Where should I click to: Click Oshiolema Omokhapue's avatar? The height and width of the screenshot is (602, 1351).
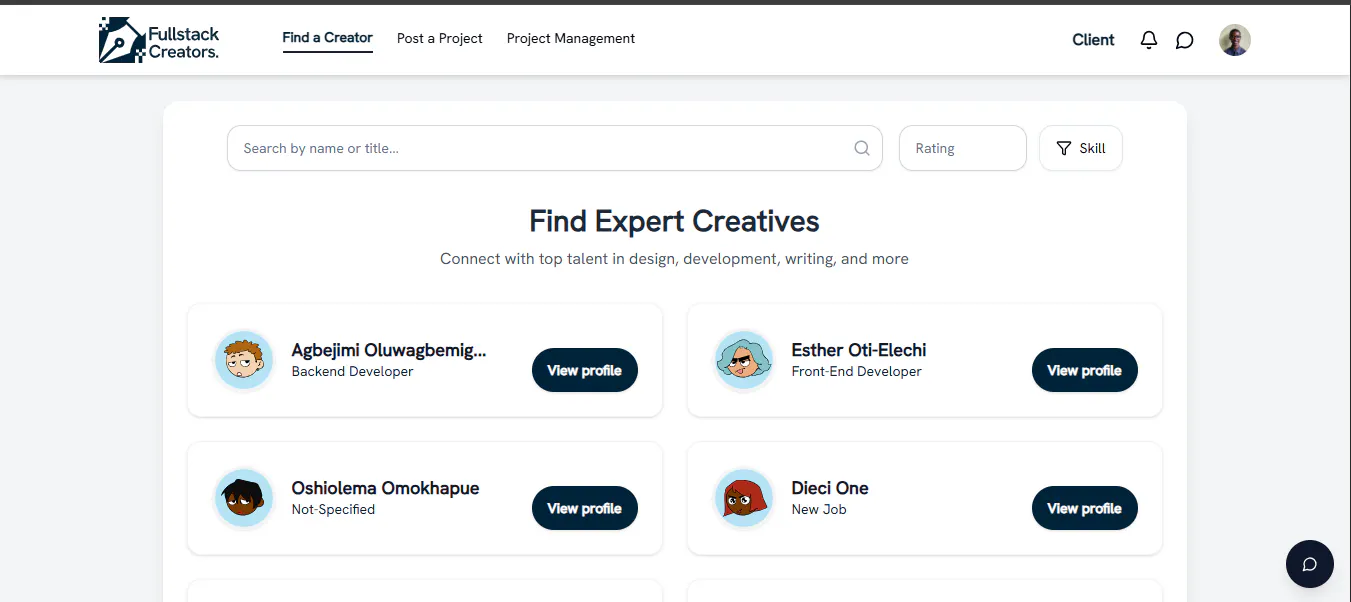pos(244,498)
